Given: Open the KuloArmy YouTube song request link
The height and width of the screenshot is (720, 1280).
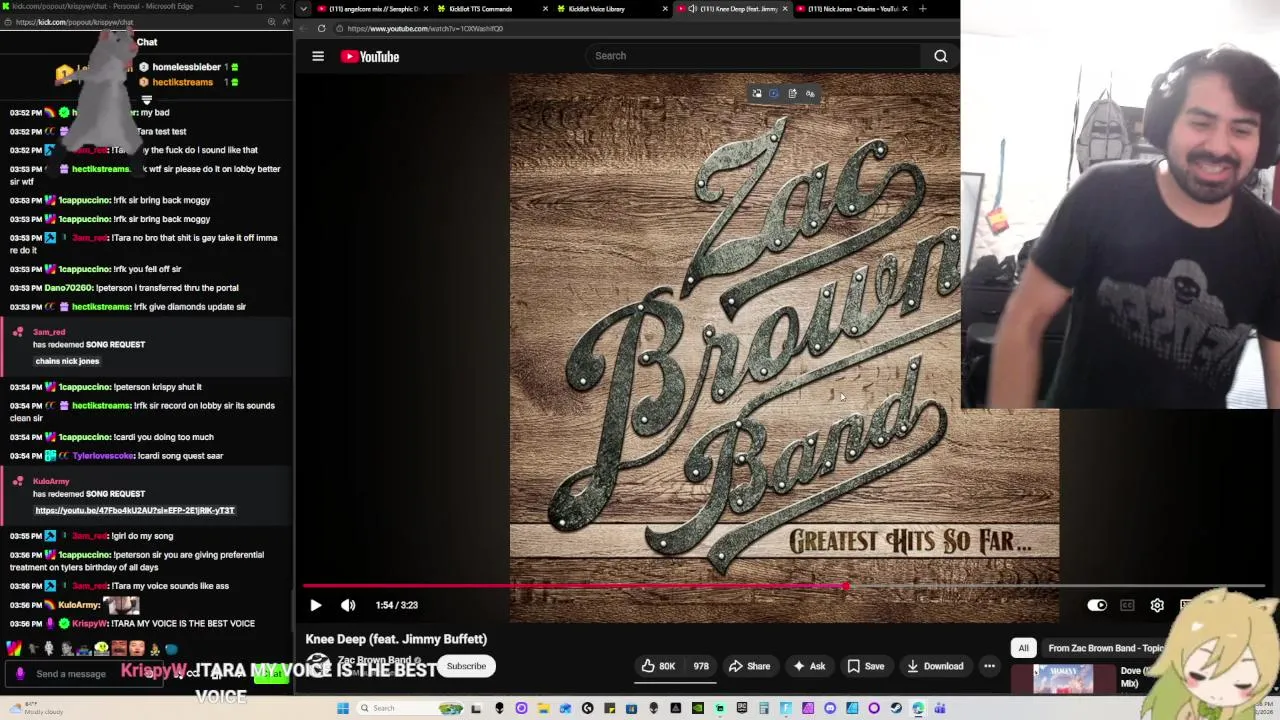Looking at the screenshot, I should pos(135,511).
